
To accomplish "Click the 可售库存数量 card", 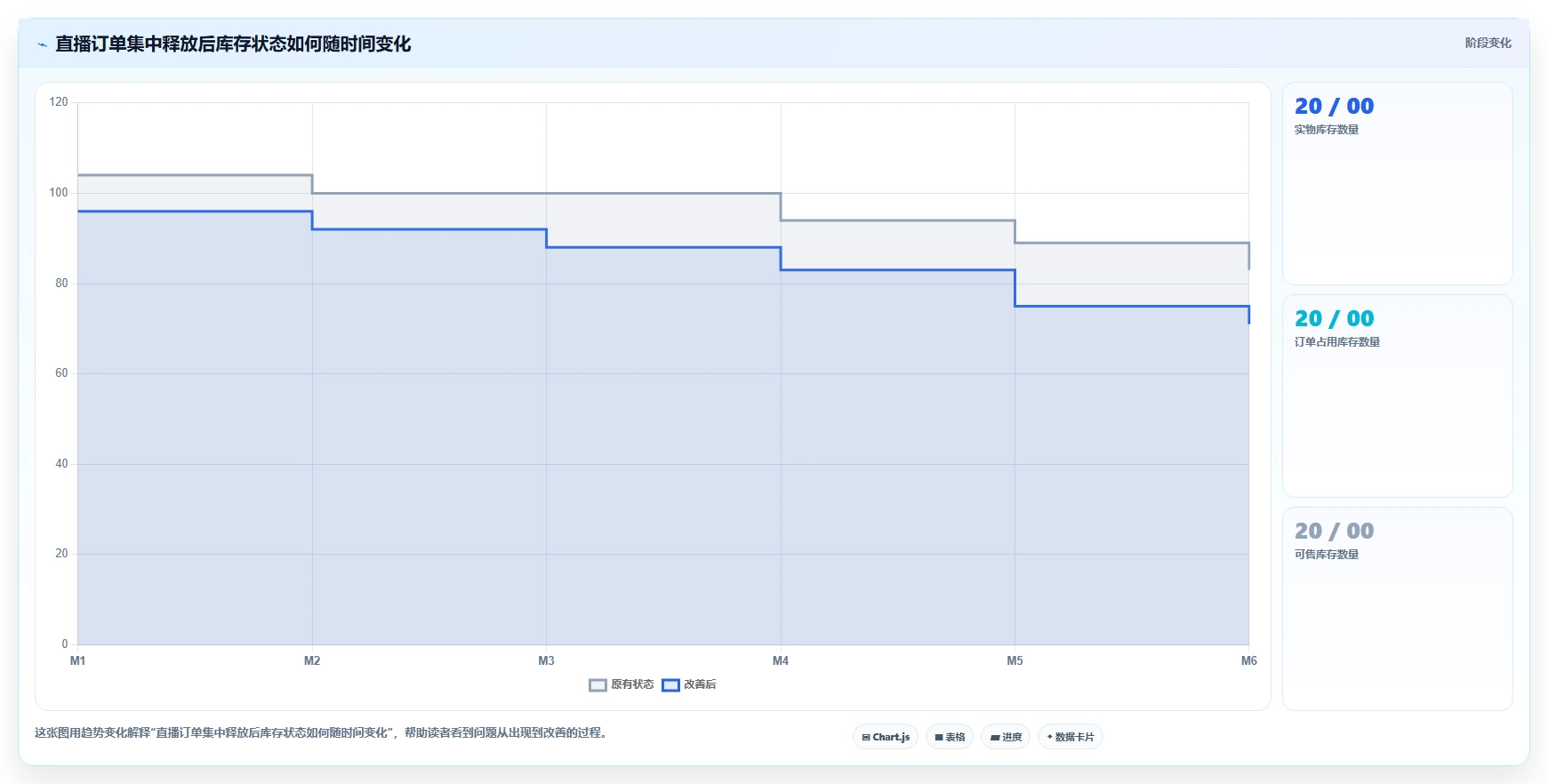I will [x=1397, y=609].
